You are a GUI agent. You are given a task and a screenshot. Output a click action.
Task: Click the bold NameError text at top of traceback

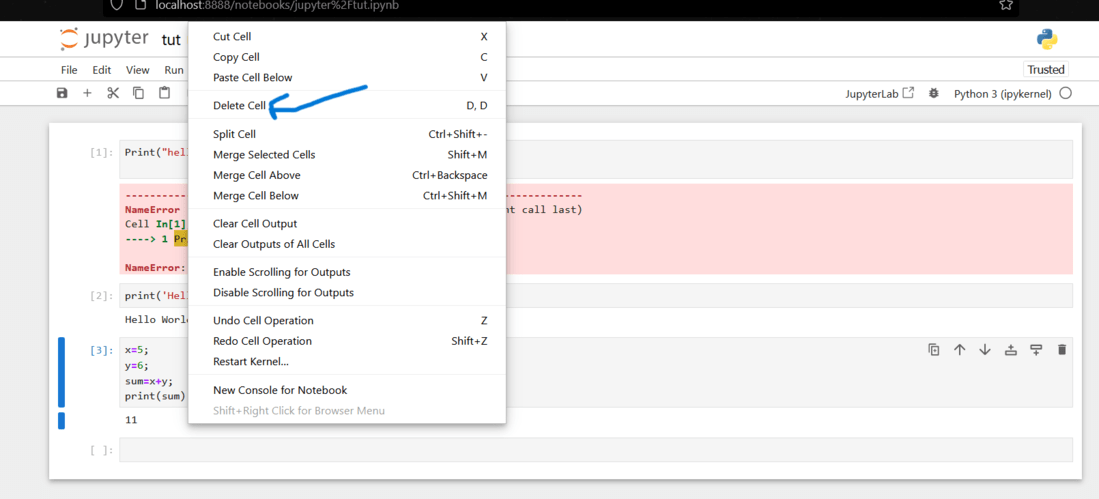click(152, 210)
